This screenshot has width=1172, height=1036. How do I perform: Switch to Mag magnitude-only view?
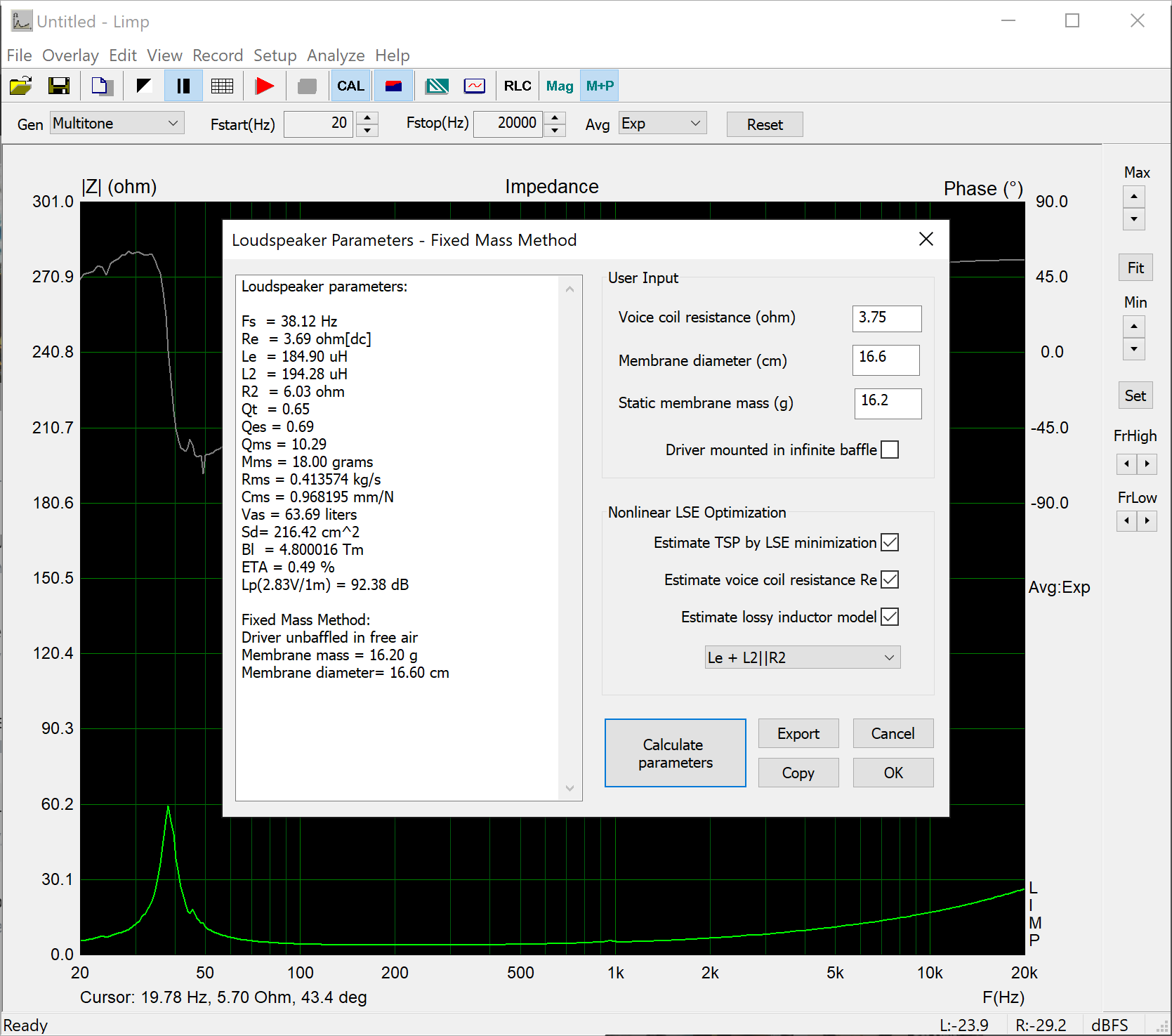click(560, 86)
